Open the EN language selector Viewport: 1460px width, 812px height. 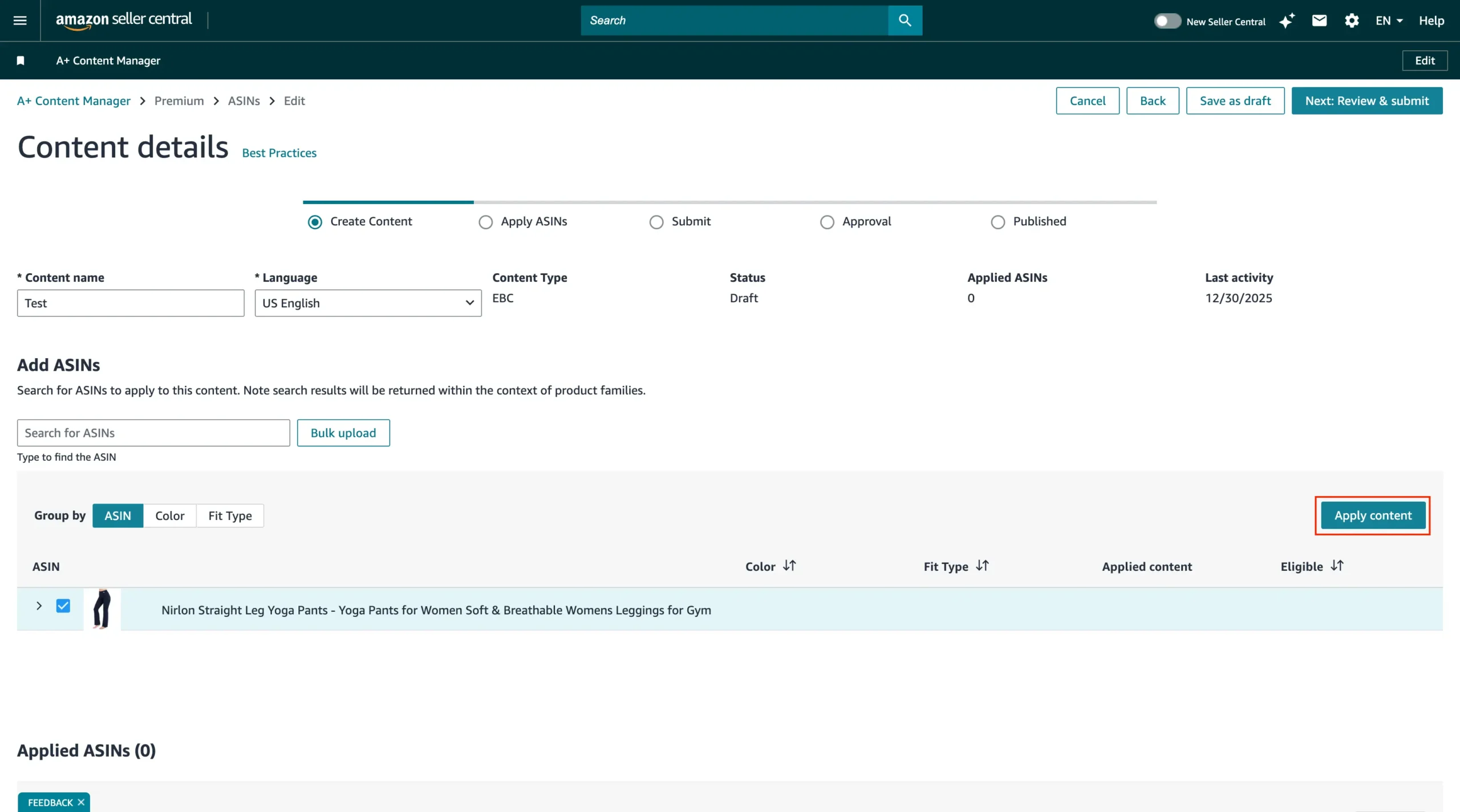click(1388, 21)
